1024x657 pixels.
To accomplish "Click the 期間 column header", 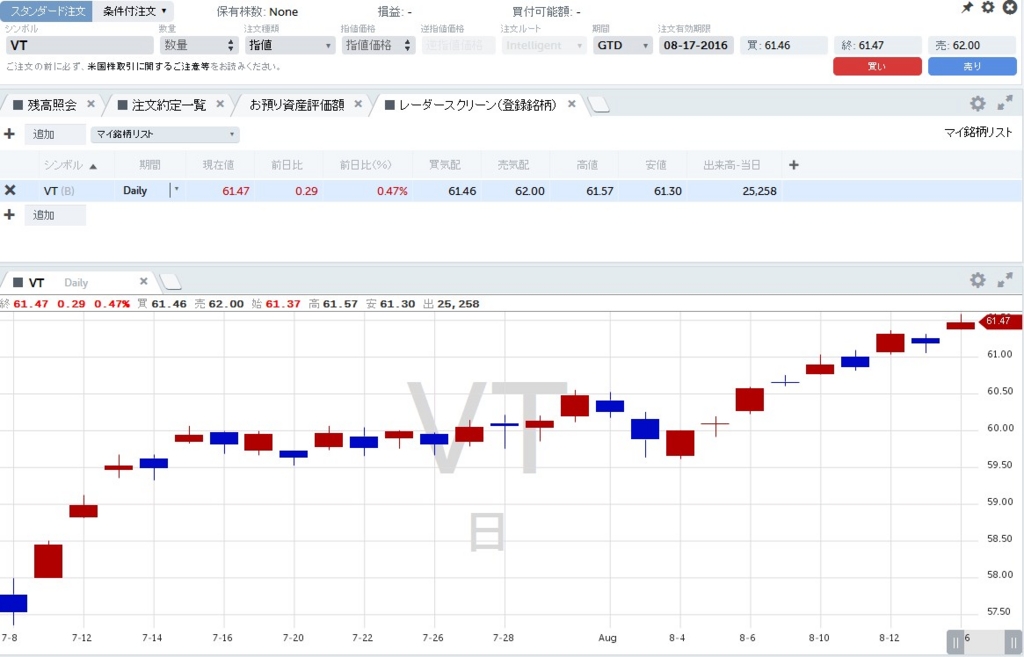I will (150, 165).
